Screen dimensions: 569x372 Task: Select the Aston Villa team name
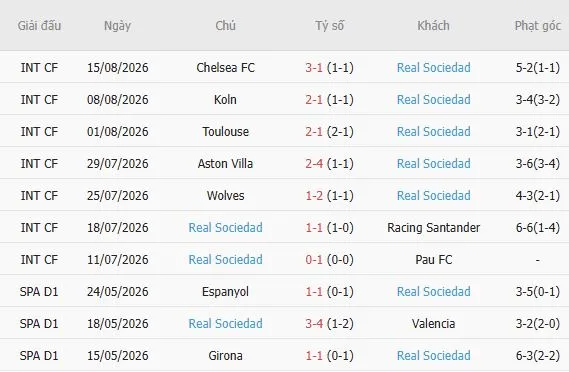coord(225,163)
